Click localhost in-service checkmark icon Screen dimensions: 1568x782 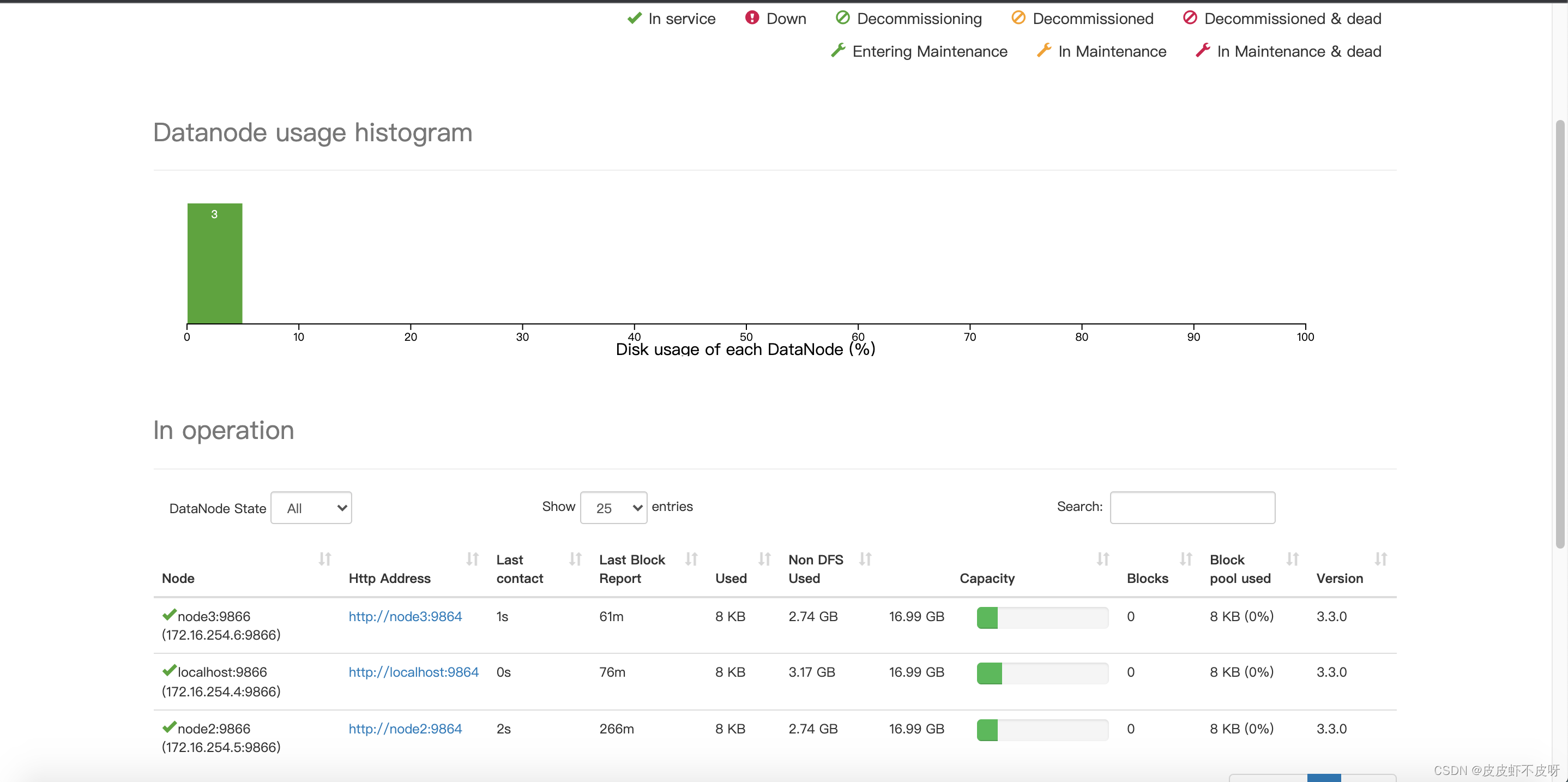pos(169,671)
